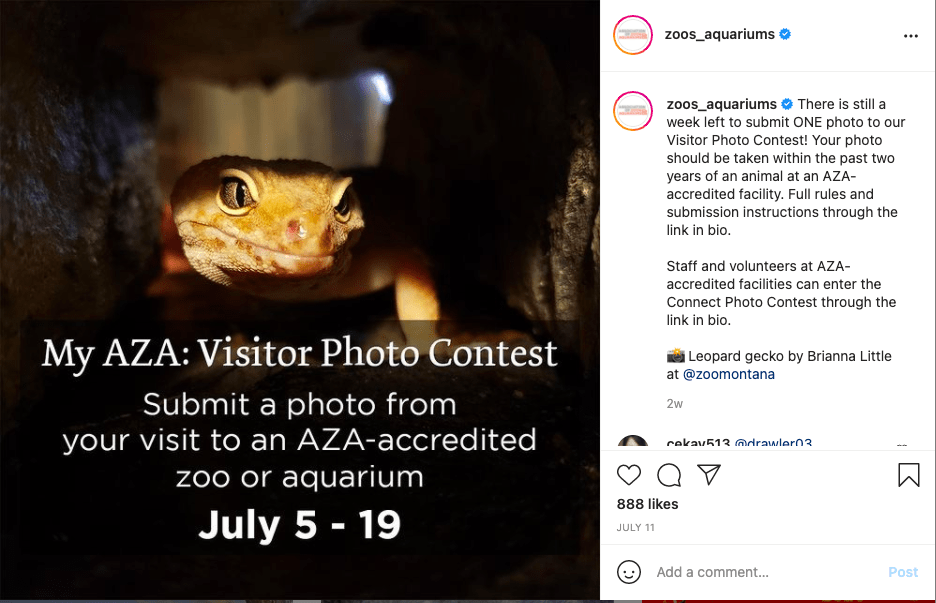Click the 2w caption timestamp

pos(675,404)
